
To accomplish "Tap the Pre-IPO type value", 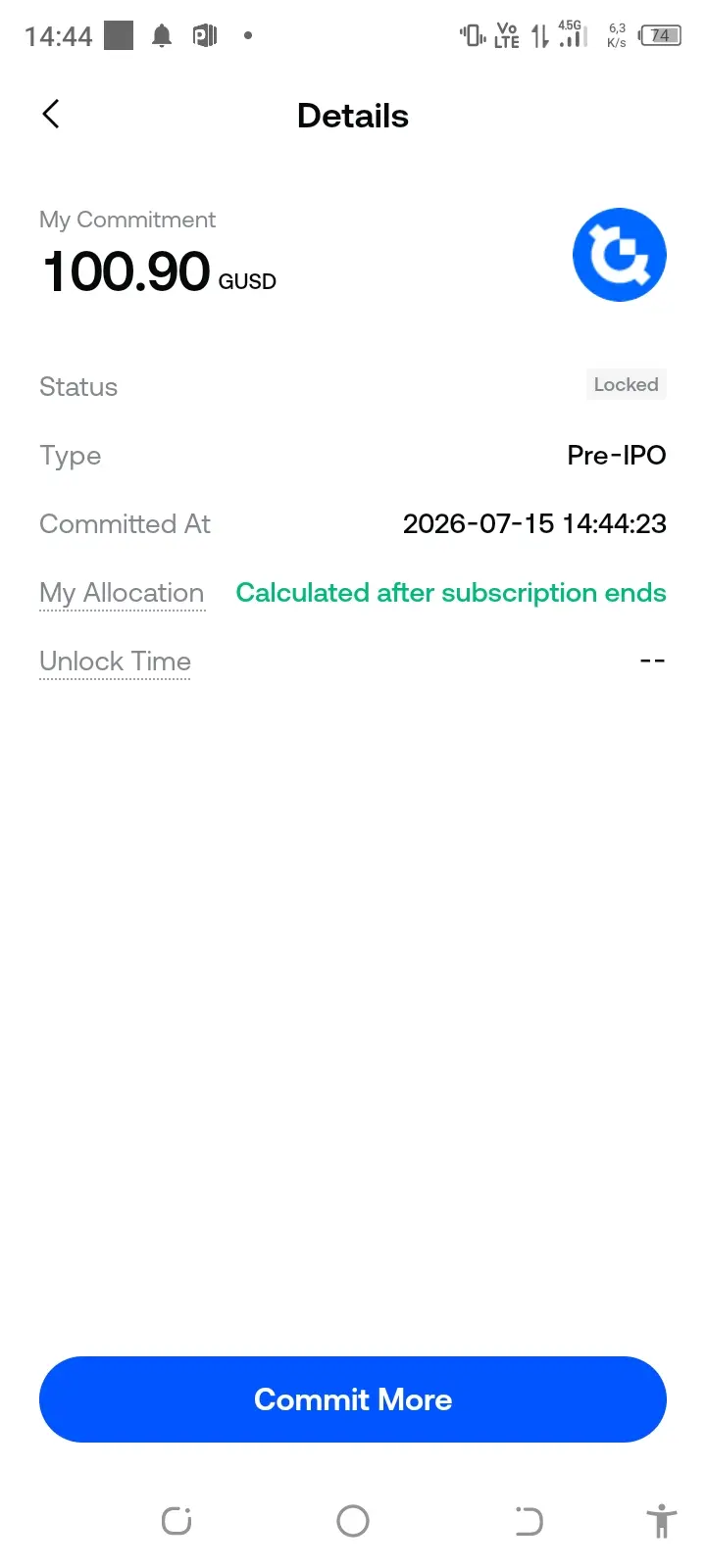I will 617,456.
